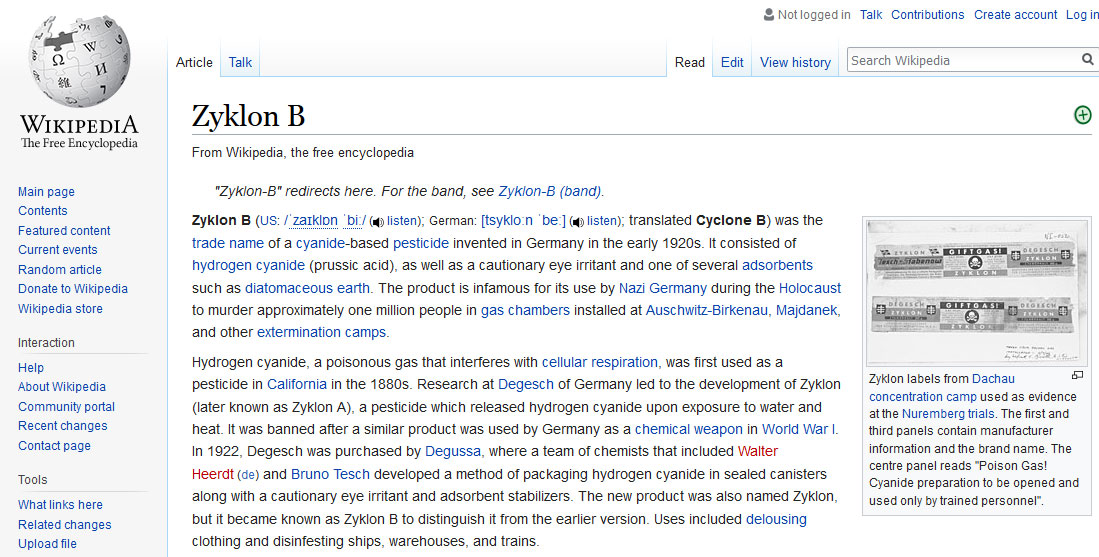
Task: Open the trade name link
Action: pos(228,243)
